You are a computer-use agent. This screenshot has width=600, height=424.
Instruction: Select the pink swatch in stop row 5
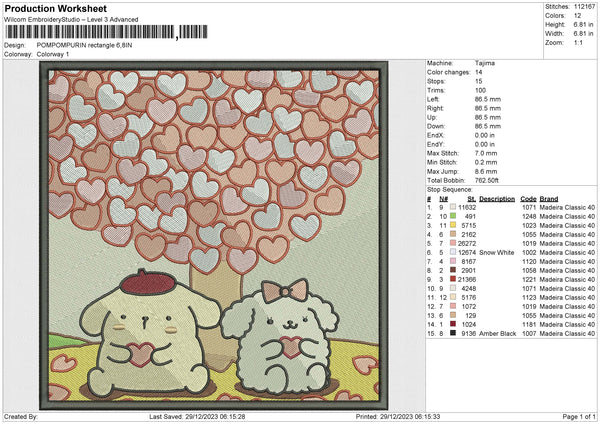(x=453, y=243)
